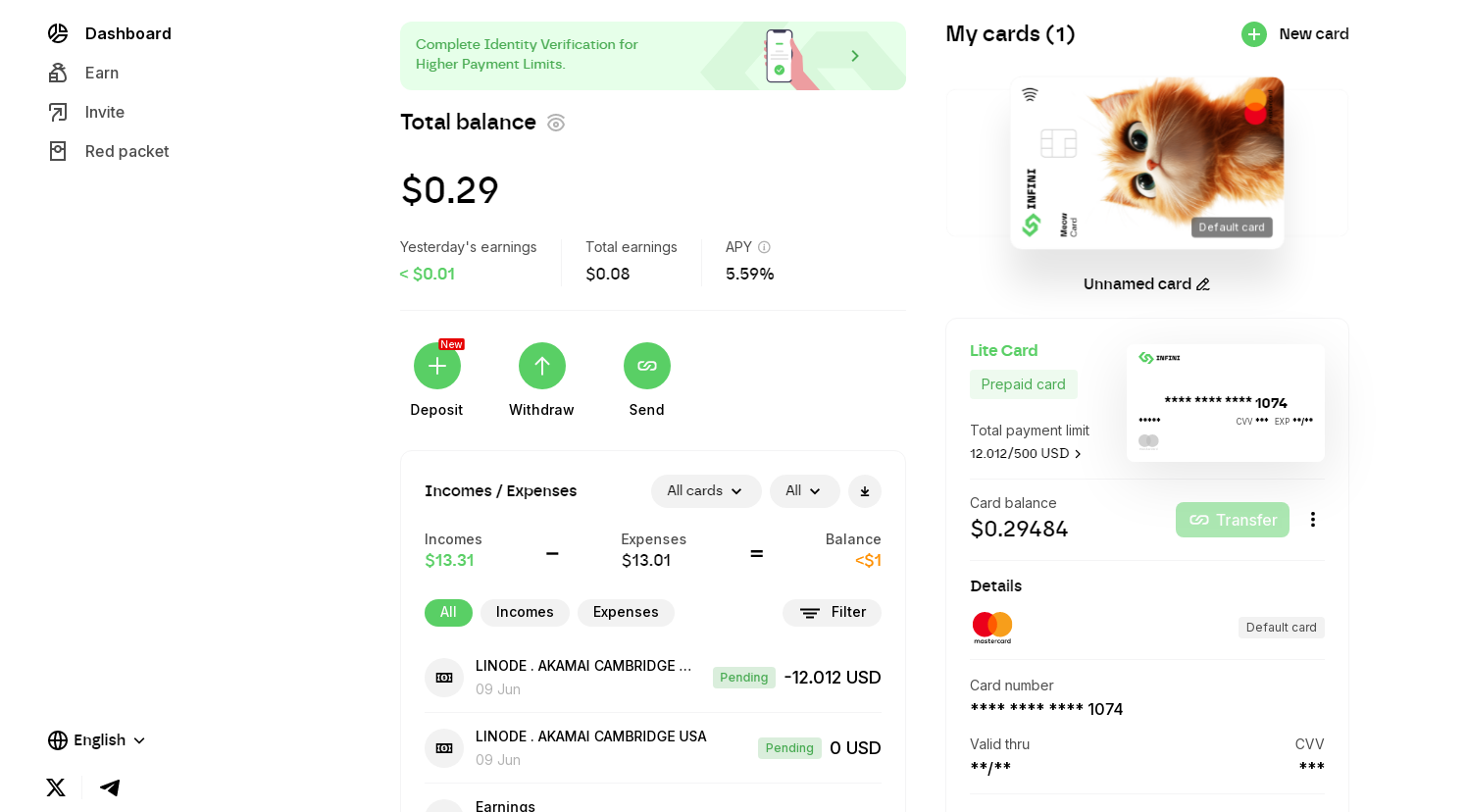Edit the Unnamed card name pencil icon
The width and height of the screenshot is (1467, 812).
(x=1203, y=284)
